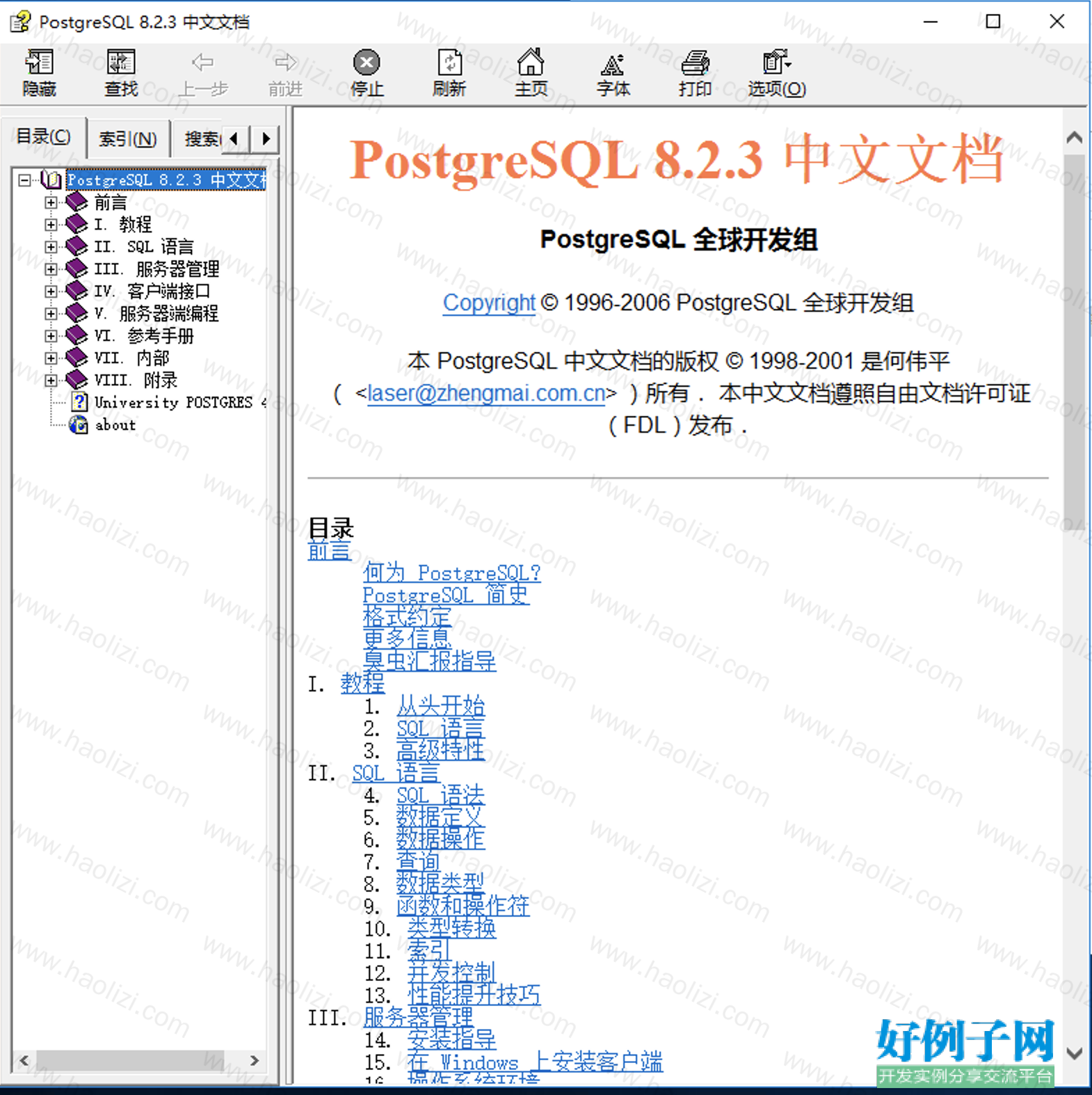Click the book icon beside II. SQL 语言
This screenshot has width=1092, height=1095.
pyautogui.click(x=77, y=246)
